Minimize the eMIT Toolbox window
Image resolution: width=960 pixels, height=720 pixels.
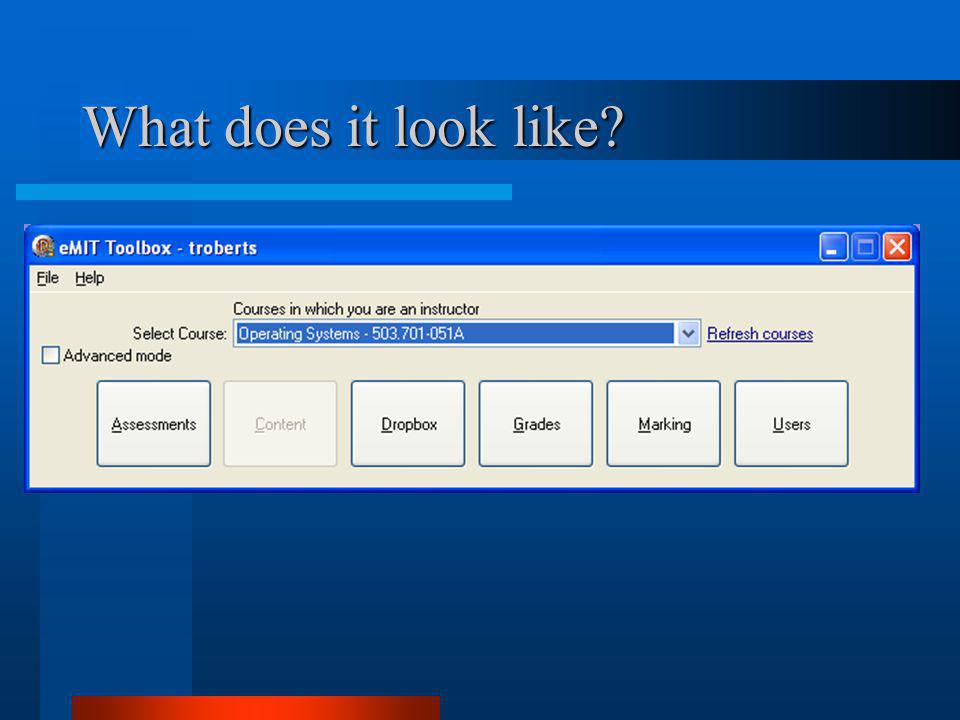pyautogui.click(x=833, y=247)
